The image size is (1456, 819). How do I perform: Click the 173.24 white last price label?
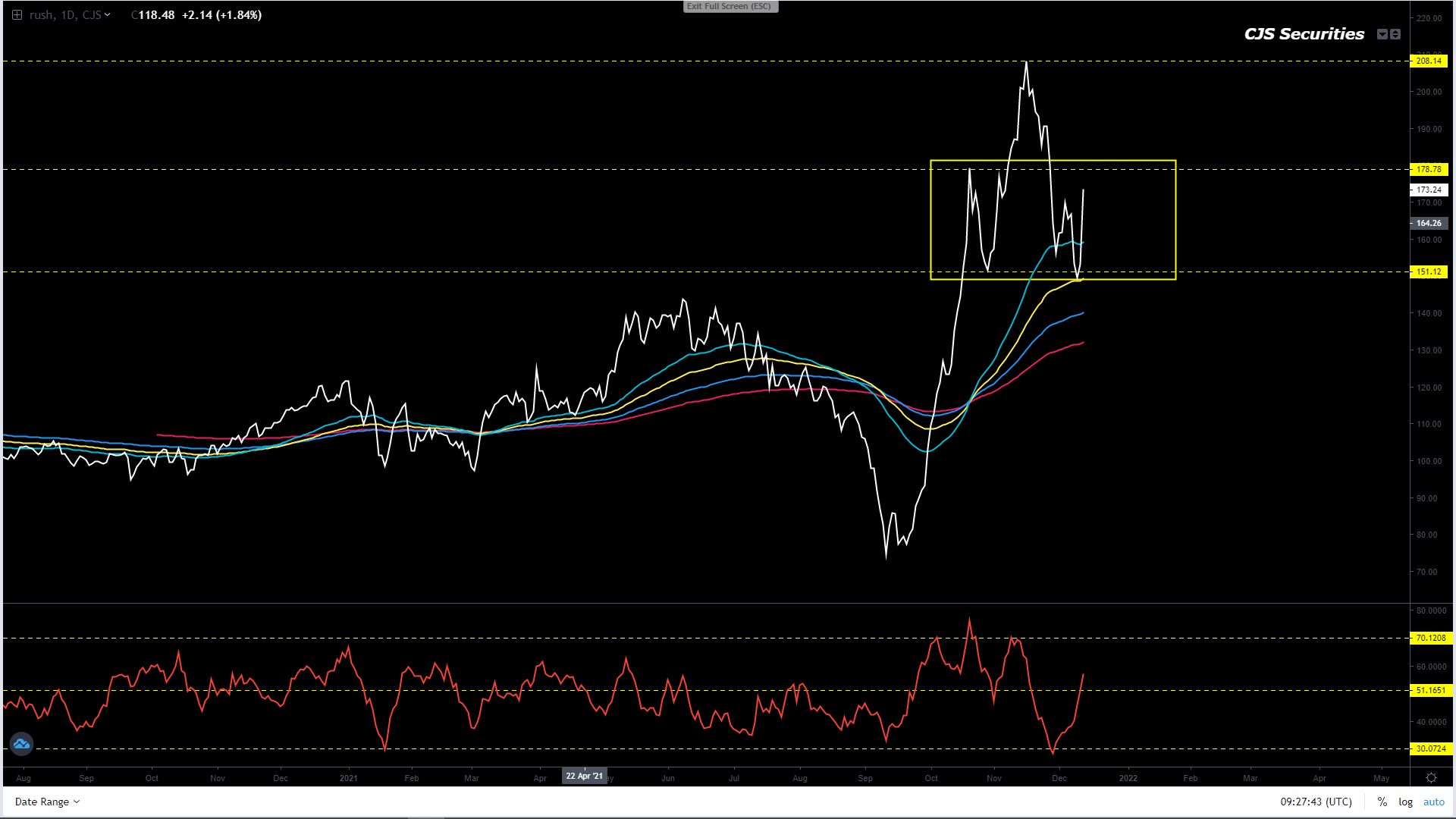tap(1429, 190)
